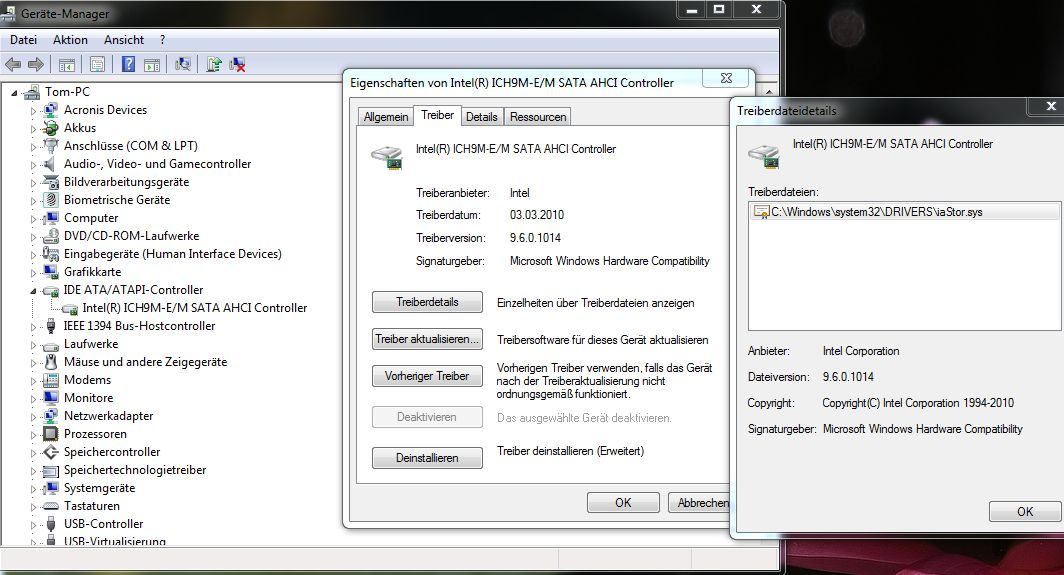The width and height of the screenshot is (1064, 575).
Task: Open the Aktion menu
Action: (x=70, y=40)
